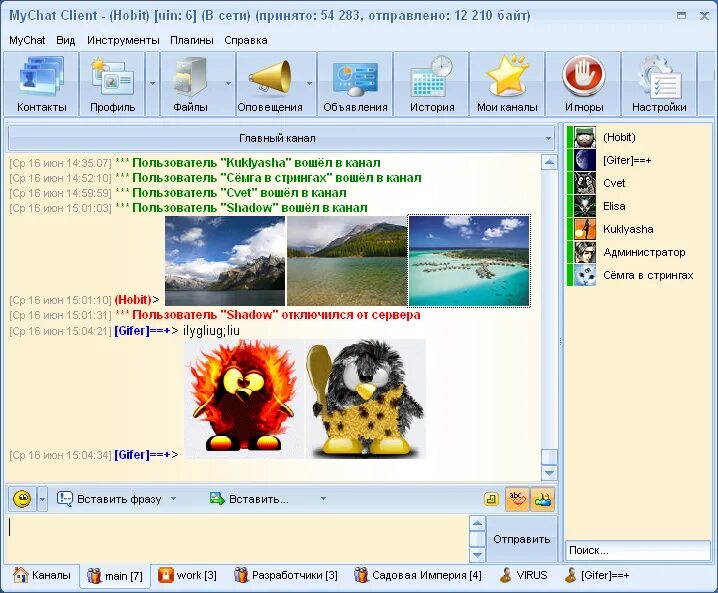
Task: Open the mountain lake photo thumbnail
Action: click(x=225, y=261)
